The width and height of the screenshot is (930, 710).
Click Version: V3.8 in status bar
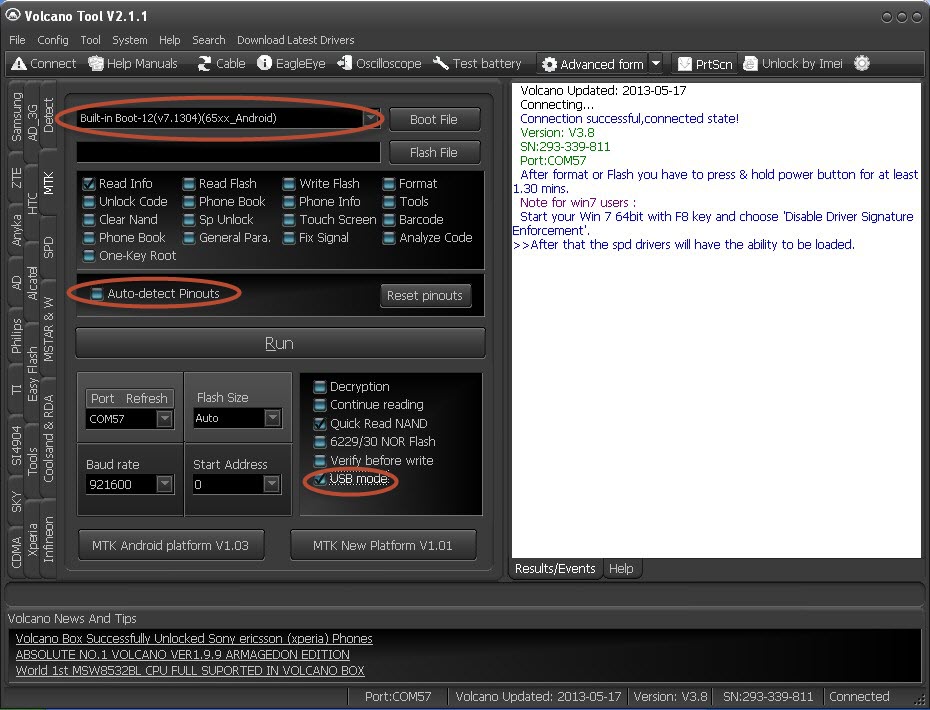pos(670,696)
